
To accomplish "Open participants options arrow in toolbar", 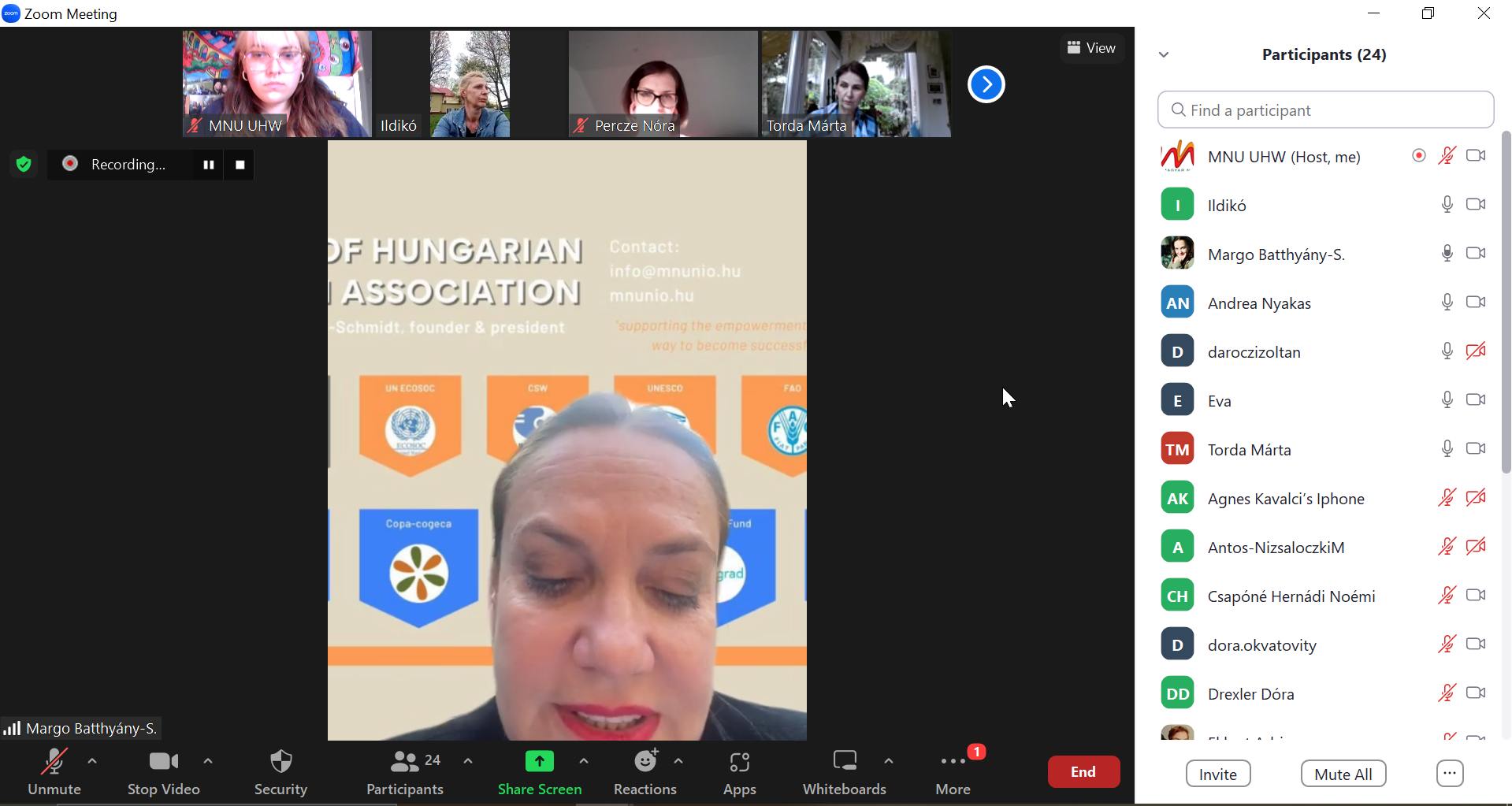I will (x=468, y=761).
